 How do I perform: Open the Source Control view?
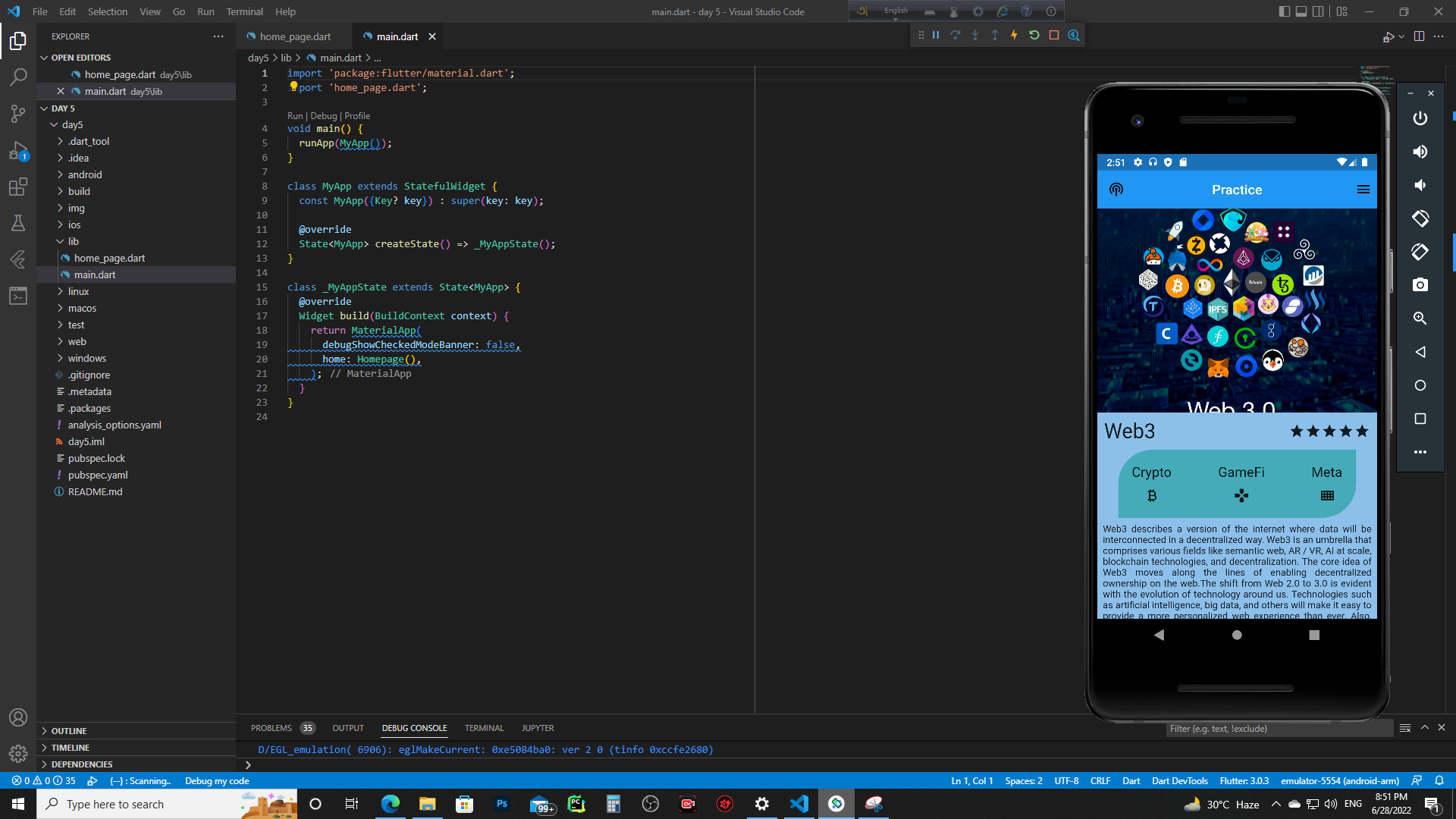(18, 114)
